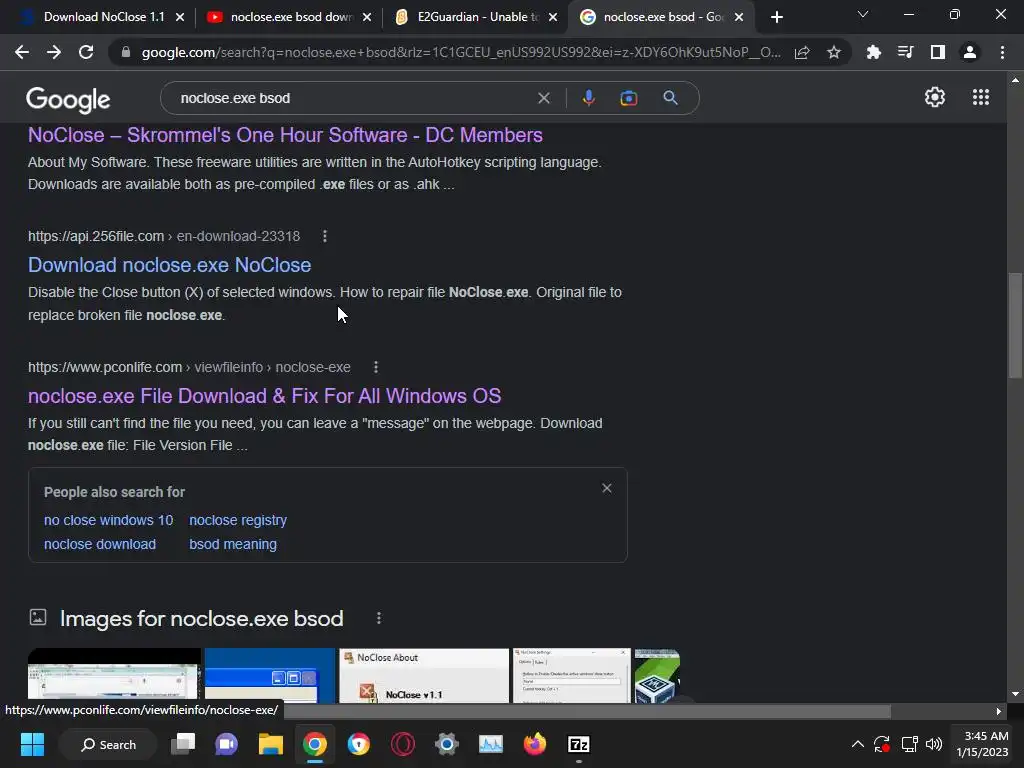
Task: Open a new browser tab
Action: [x=776, y=18]
